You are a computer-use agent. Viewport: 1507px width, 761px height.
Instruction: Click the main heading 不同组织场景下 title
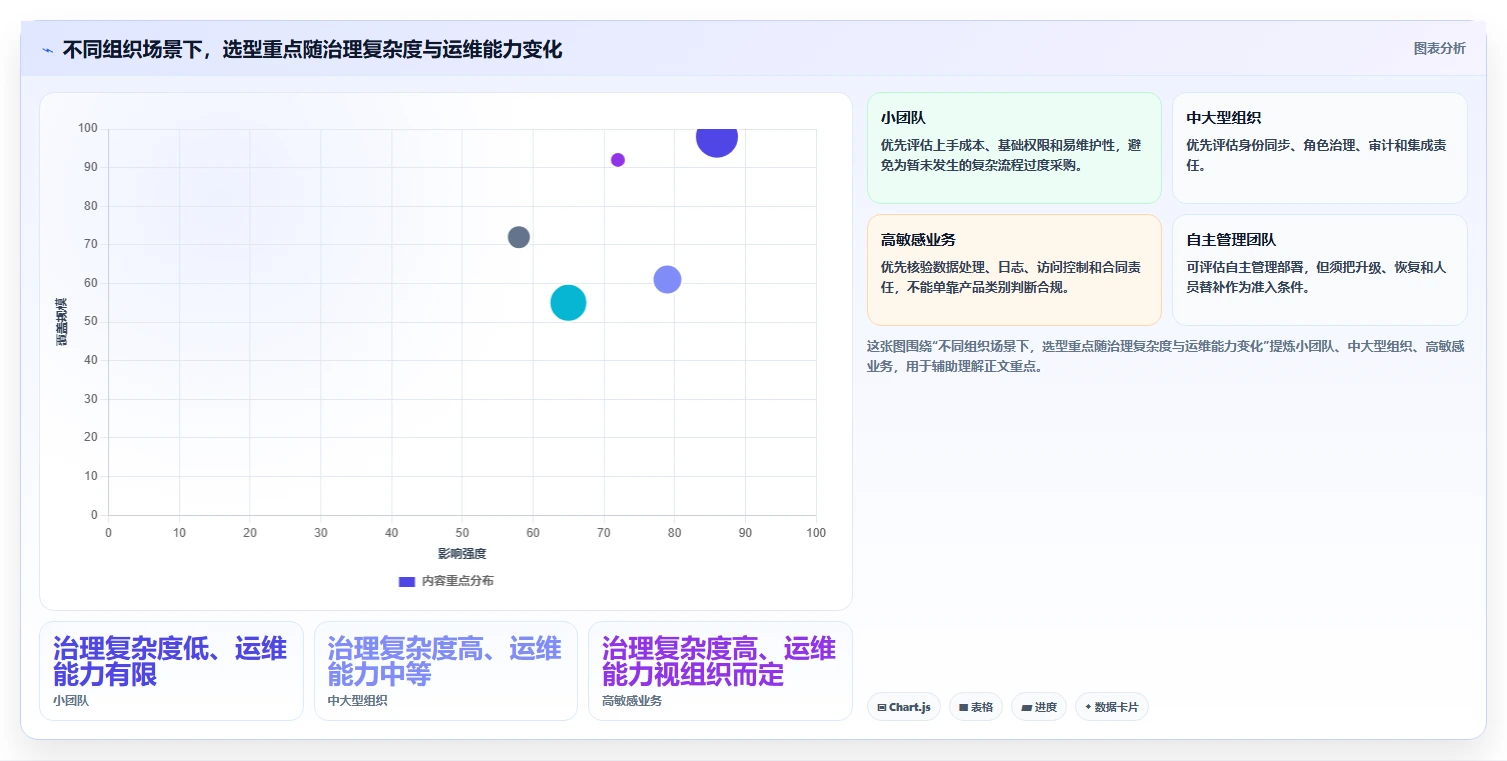tap(312, 50)
